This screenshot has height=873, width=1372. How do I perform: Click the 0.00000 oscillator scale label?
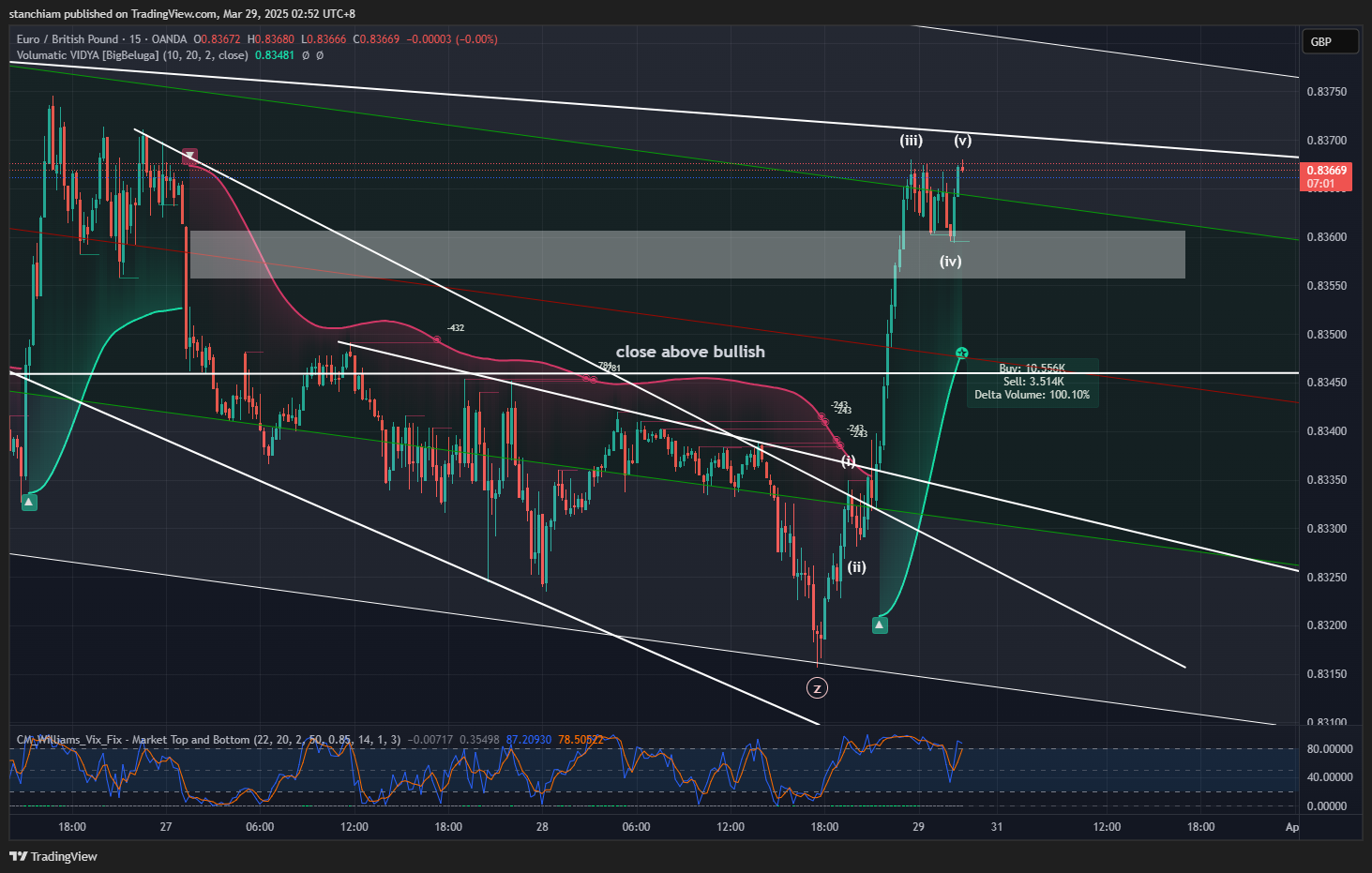[1327, 806]
